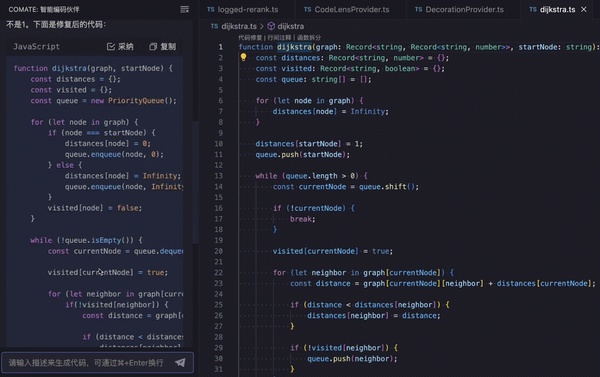Click the breadcrumb chevron separator
Screen dimensions: 600x377
(262, 26)
